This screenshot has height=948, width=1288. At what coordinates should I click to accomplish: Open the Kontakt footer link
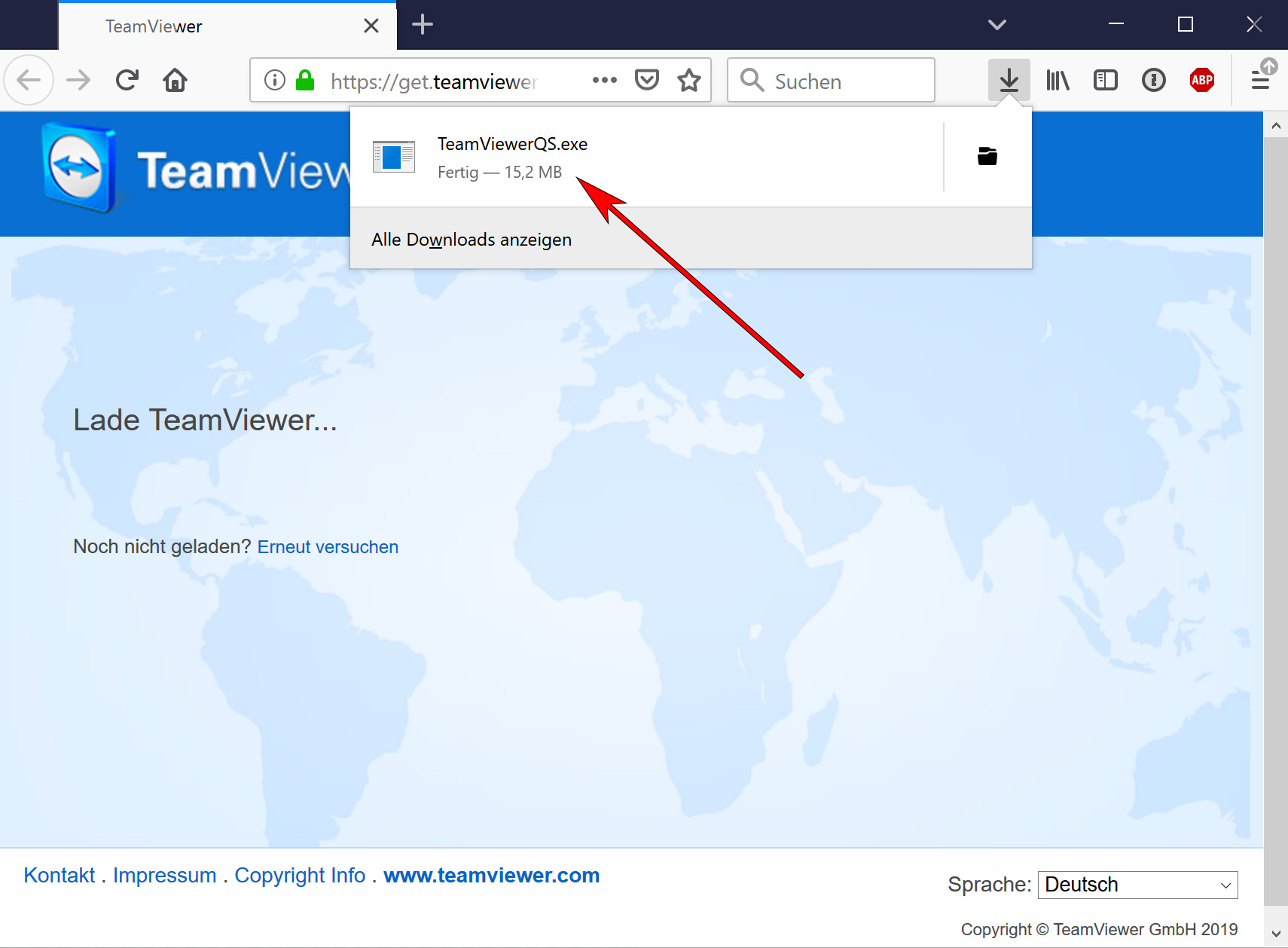[60, 876]
